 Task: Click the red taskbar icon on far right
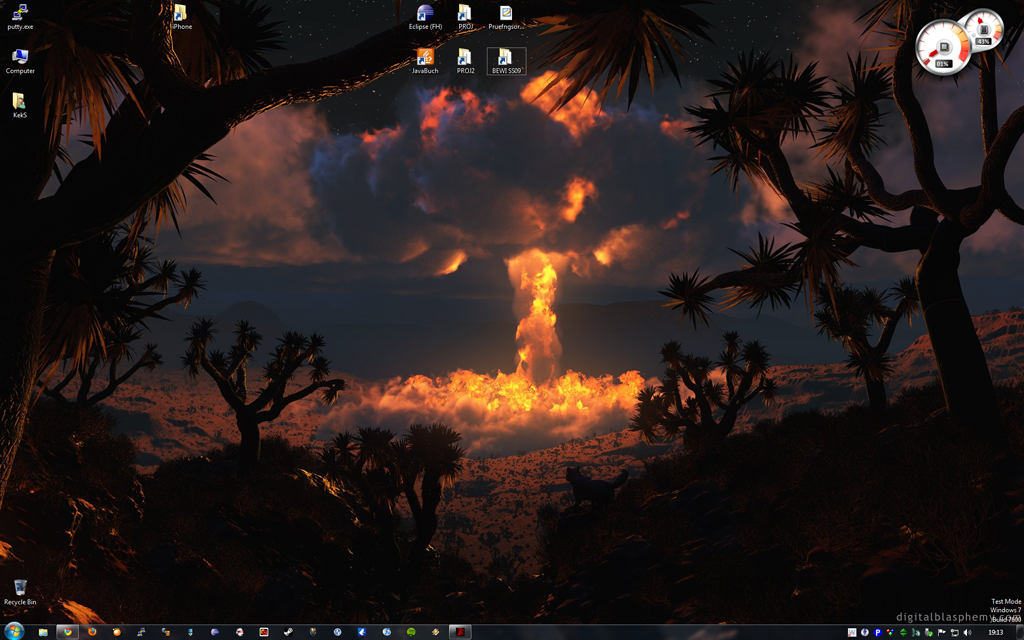[x=460, y=632]
